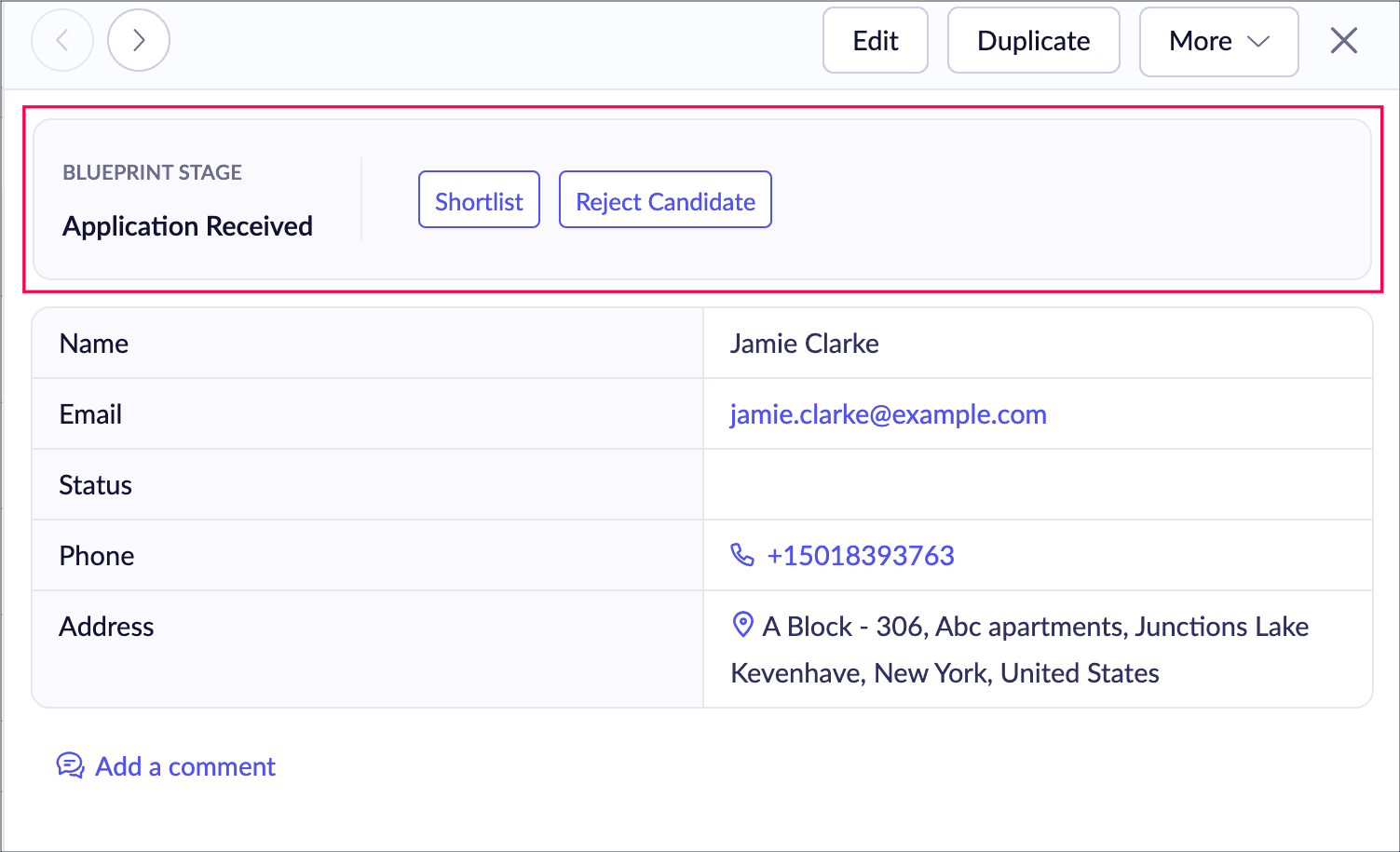
Task: Go to the previous record arrow
Action: pyautogui.click(x=62, y=41)
